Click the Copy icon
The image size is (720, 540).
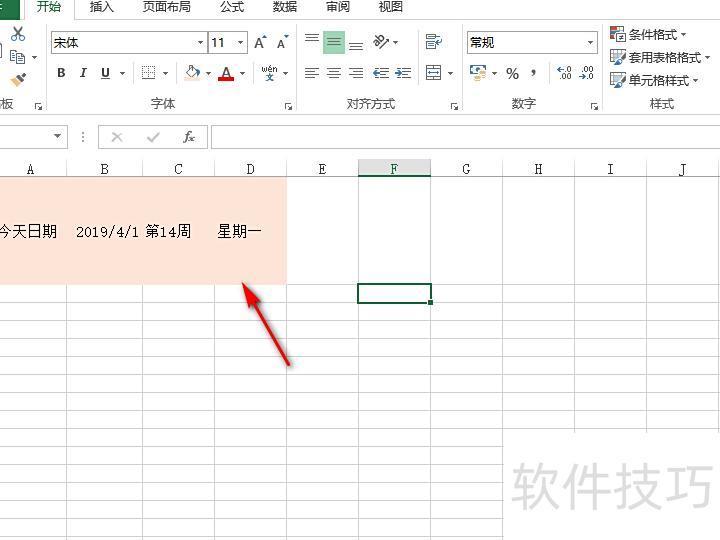coord(17,57)
